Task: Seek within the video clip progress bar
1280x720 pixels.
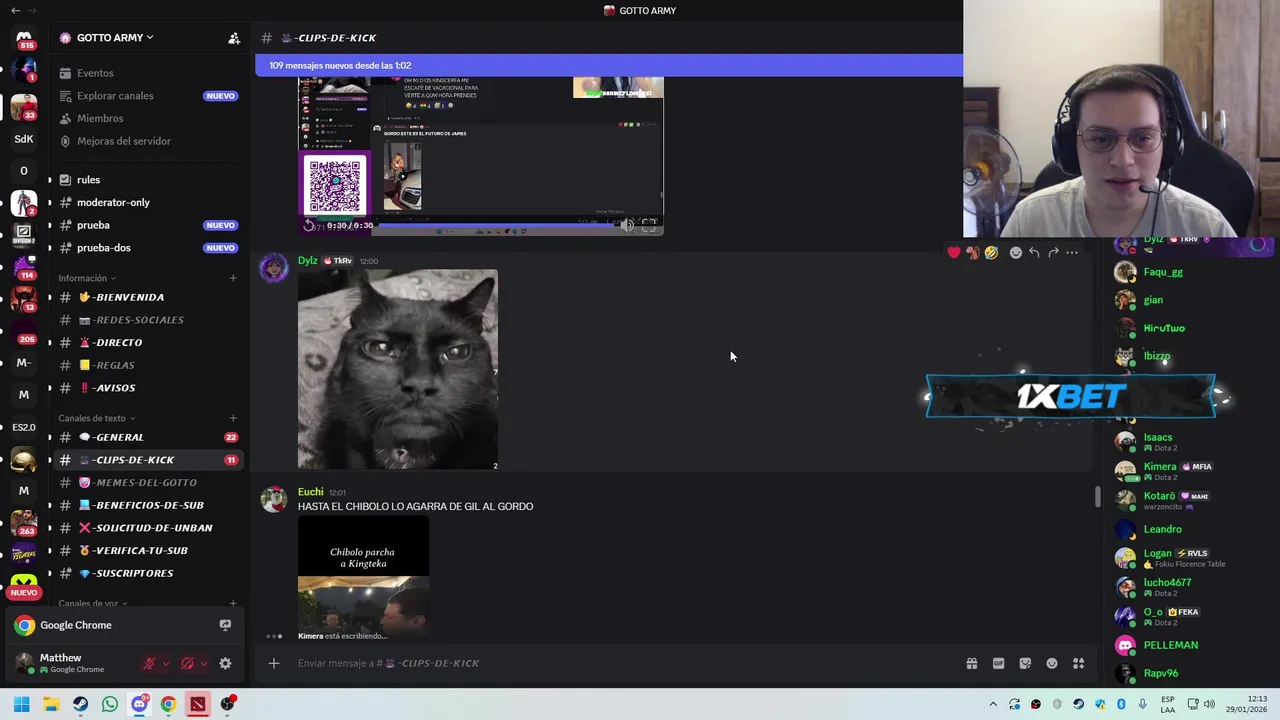Action: coord(496,225)
